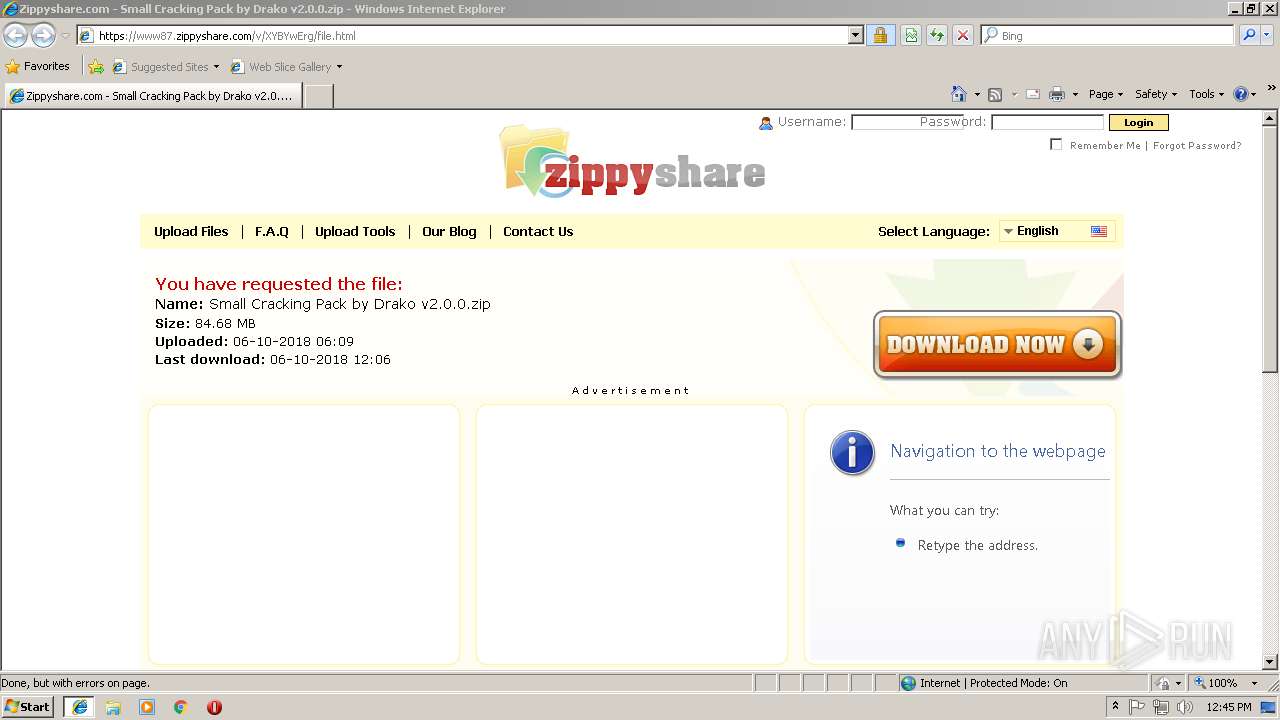Open Our Blog link
This screenshot has height=720, width=1280.
(x=449, y=231)
